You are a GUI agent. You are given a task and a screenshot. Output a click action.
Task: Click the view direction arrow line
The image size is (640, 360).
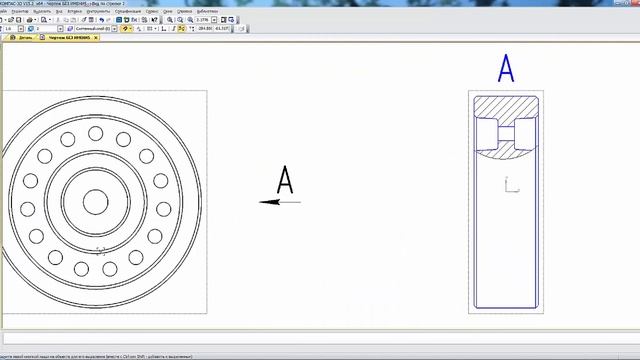click(x=280, y=202)
